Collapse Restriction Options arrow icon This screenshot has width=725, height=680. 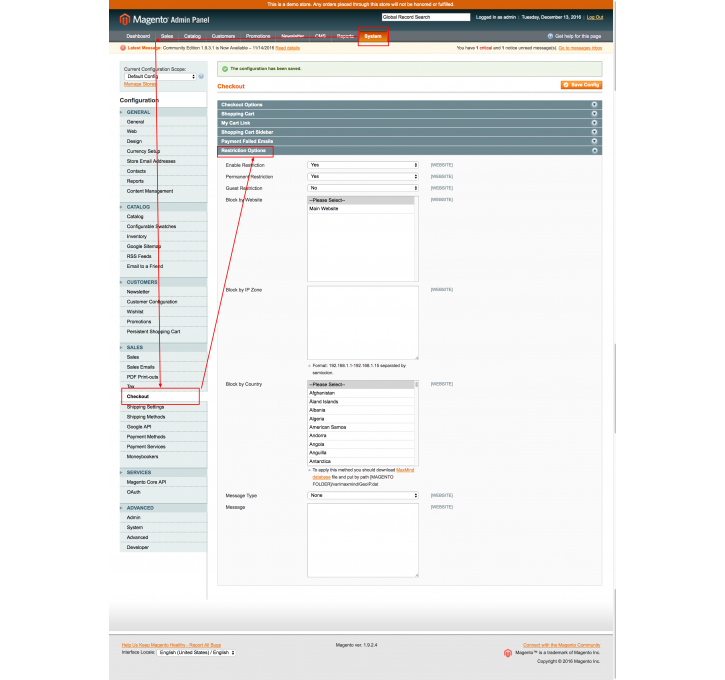(x=594, y=151)
